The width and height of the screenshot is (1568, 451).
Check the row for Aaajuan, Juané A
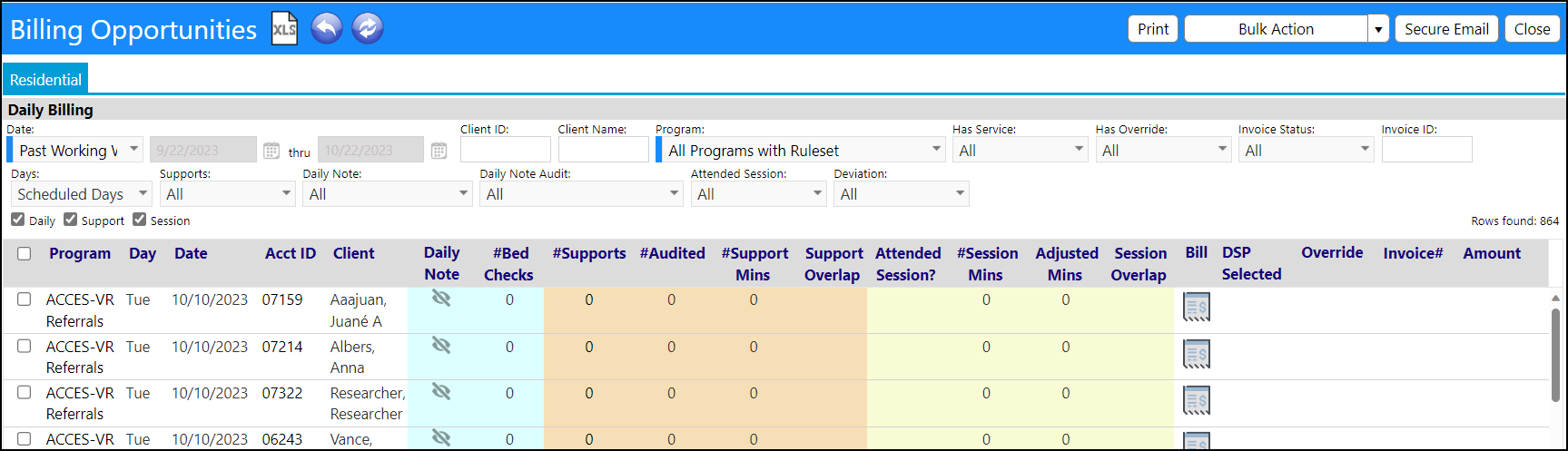click(25, 299)
